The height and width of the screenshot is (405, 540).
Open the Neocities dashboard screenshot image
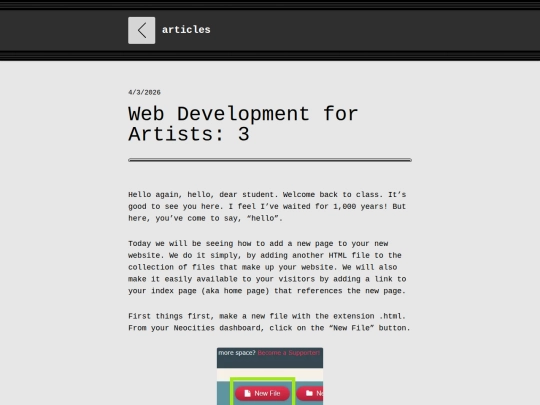270,376
